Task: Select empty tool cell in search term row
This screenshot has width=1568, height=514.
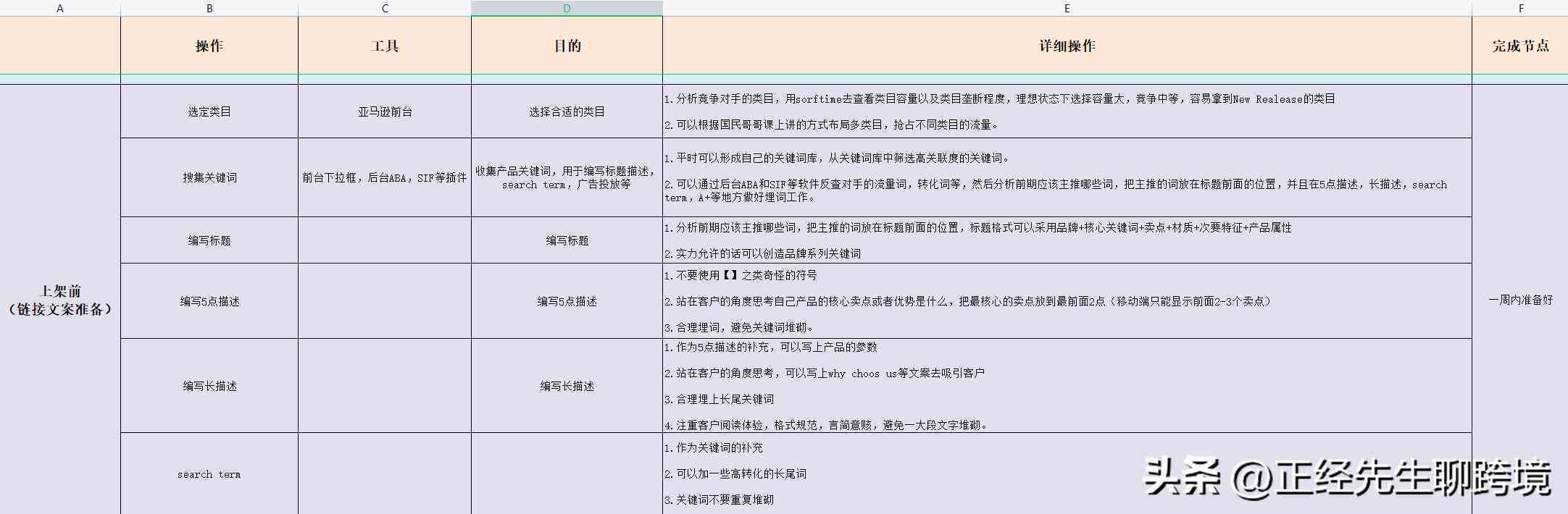Action: pos(385,474)
